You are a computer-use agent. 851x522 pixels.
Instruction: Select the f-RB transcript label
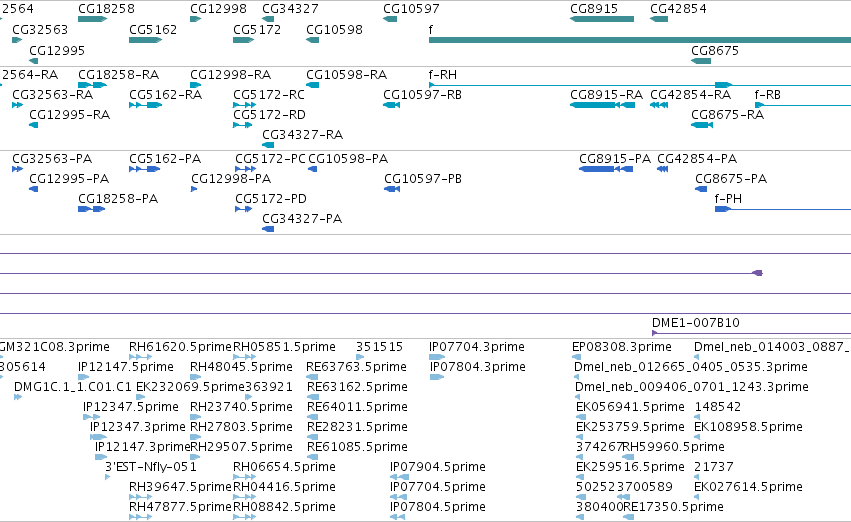click(x=767, y=95)
